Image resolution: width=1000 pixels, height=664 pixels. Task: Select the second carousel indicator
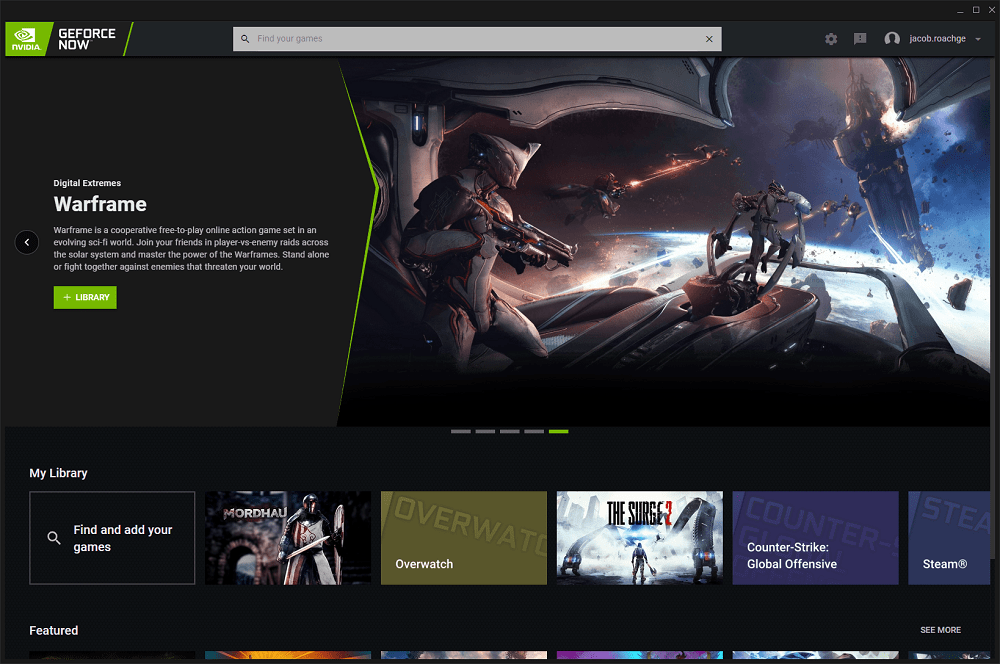(x=485, y=432)
